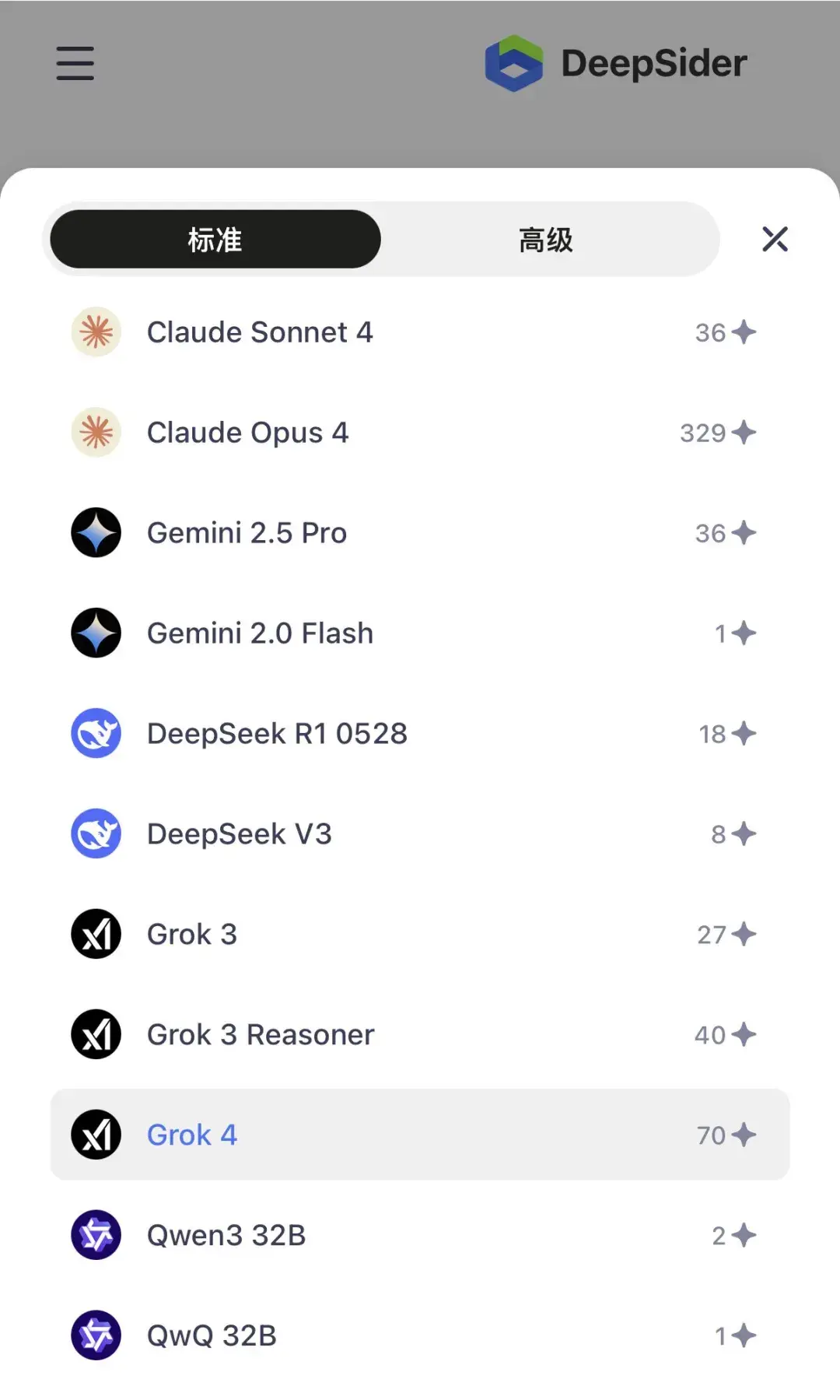Click the Gemini 2.5 Pro star icon
Viewport: 840px width, 1400px height.
tap(96, 533)
